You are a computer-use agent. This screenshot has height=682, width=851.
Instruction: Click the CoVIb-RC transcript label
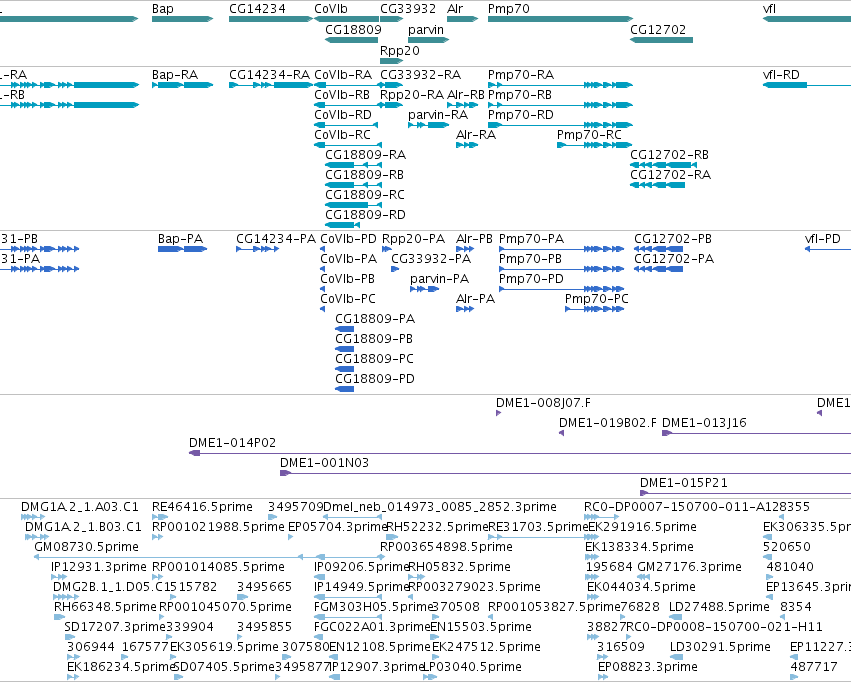click(342, 135)
